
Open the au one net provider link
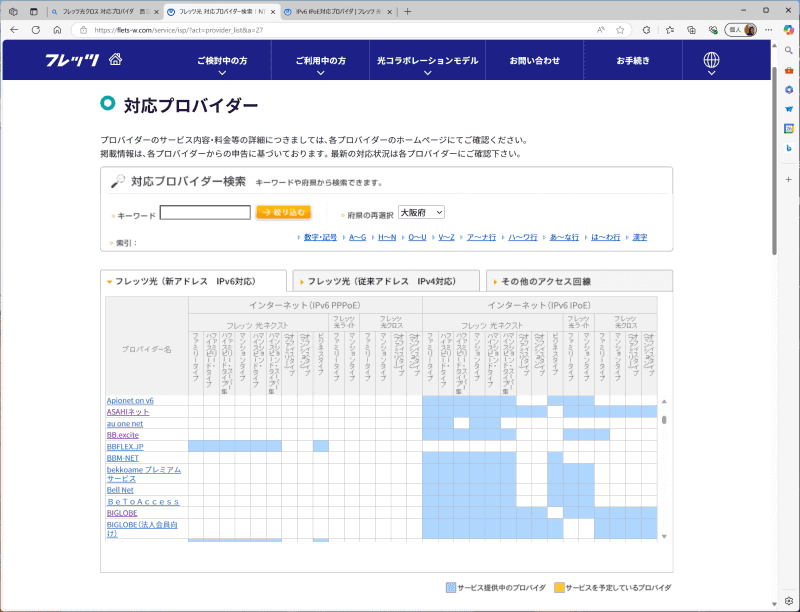(125, 423)
